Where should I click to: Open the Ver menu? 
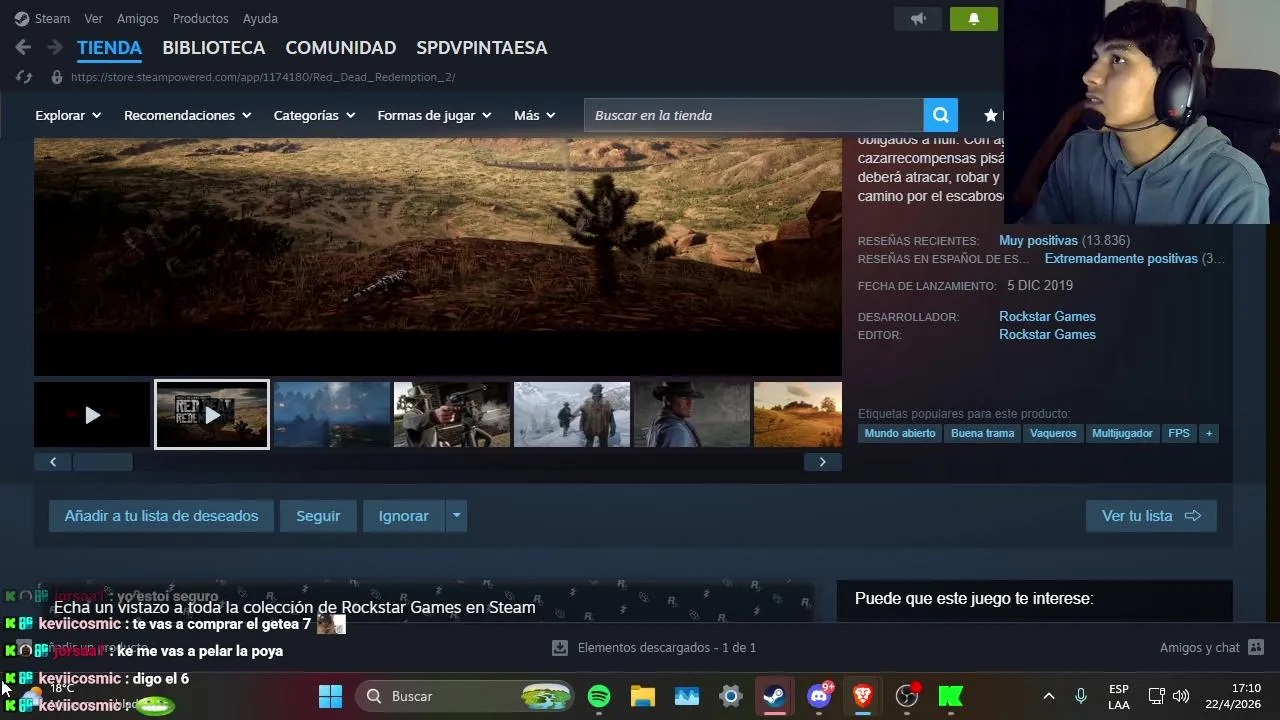(x=93, y=18)
